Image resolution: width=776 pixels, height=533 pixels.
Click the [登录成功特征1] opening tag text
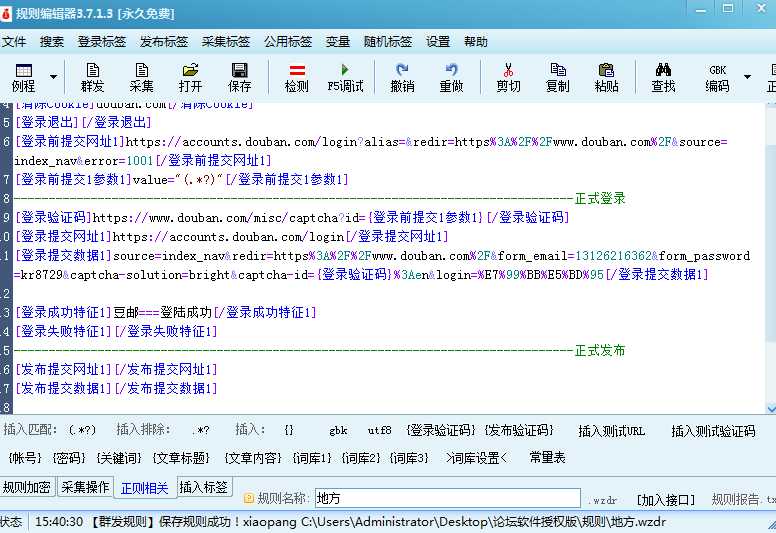(63, 312)
